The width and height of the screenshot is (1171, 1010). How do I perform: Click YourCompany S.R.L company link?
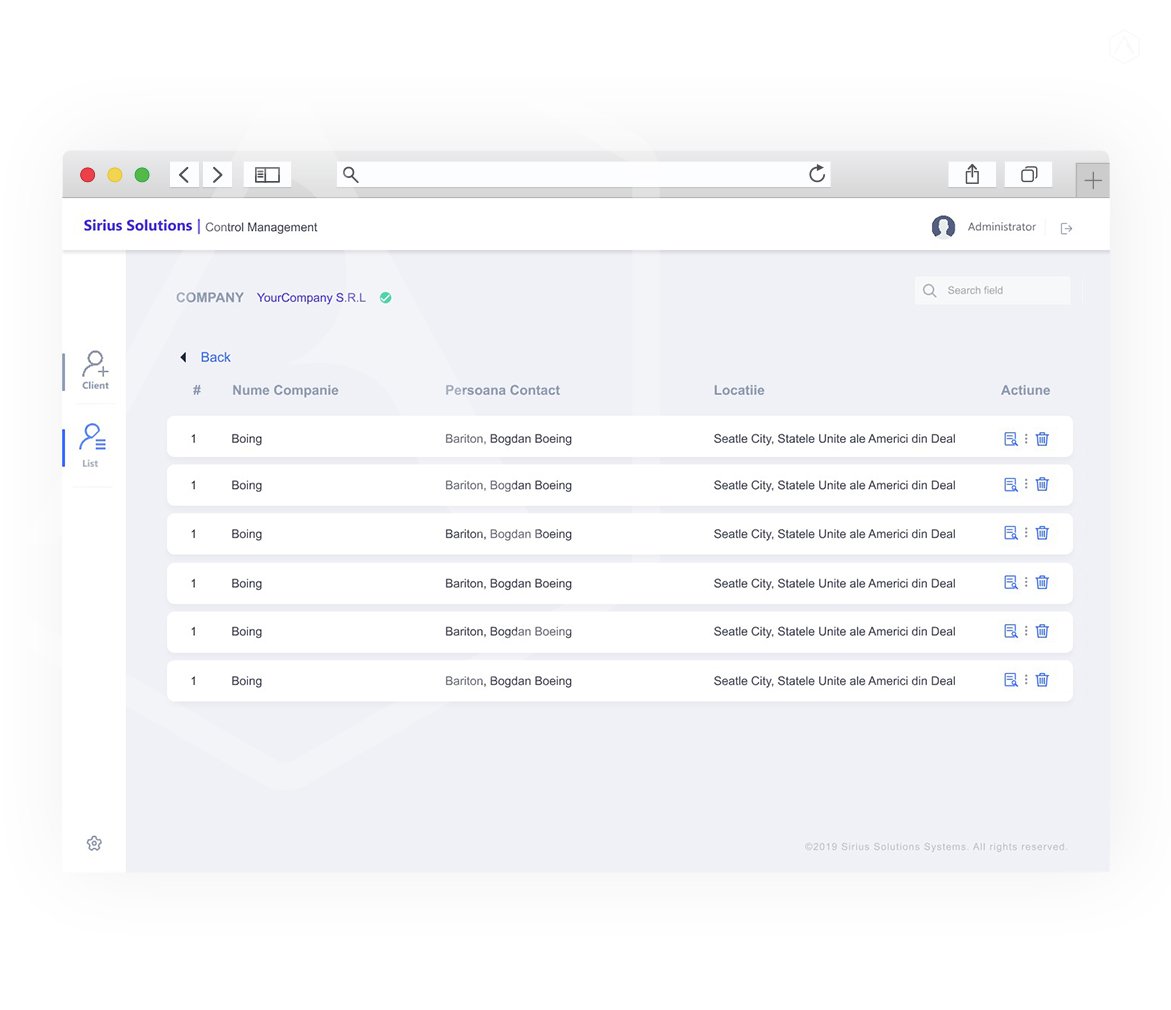point(311,298)
